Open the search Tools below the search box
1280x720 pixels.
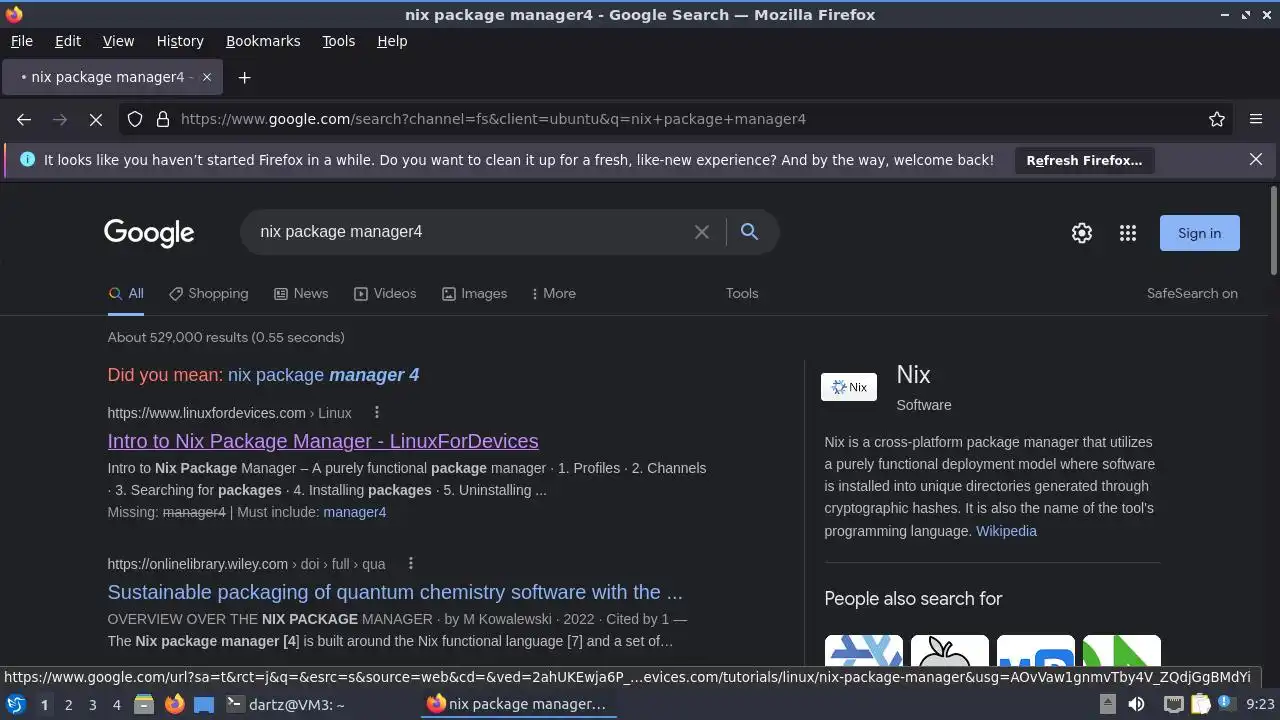742,293
